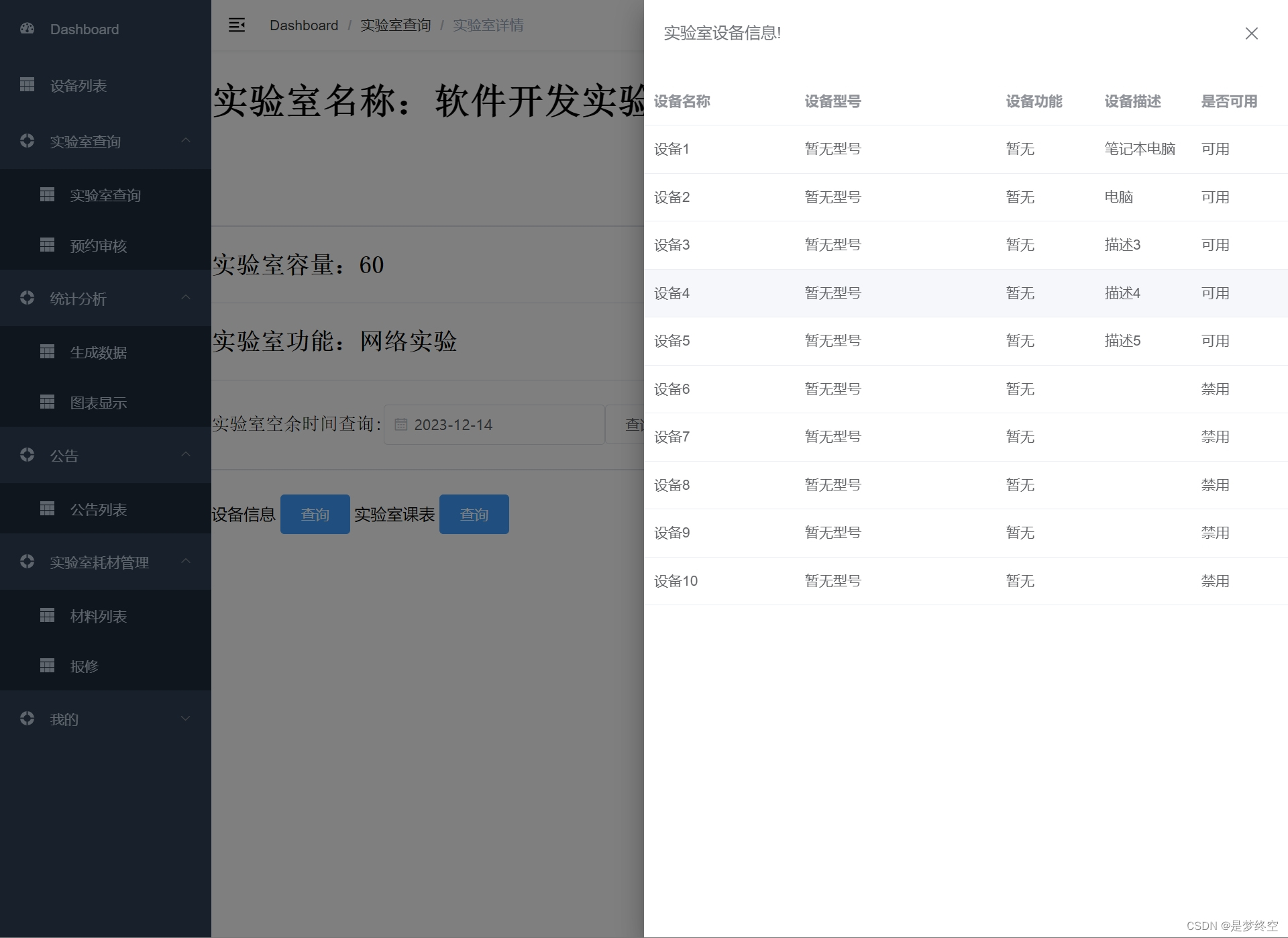1288x938 pixels.
Task: Click the 是否可用 column header
Action: click(x=1230, y=101)
